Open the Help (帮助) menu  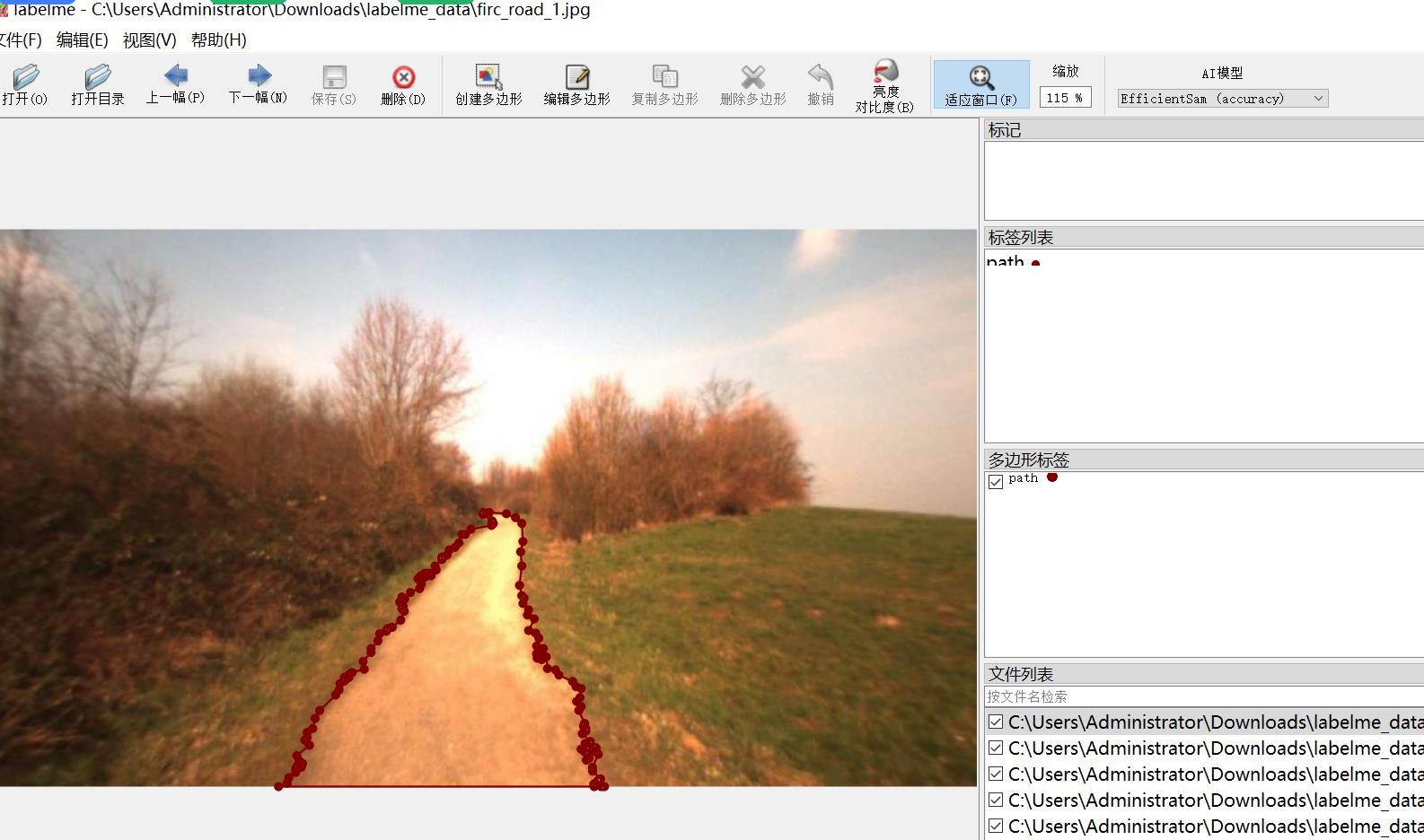pos(218,40)
